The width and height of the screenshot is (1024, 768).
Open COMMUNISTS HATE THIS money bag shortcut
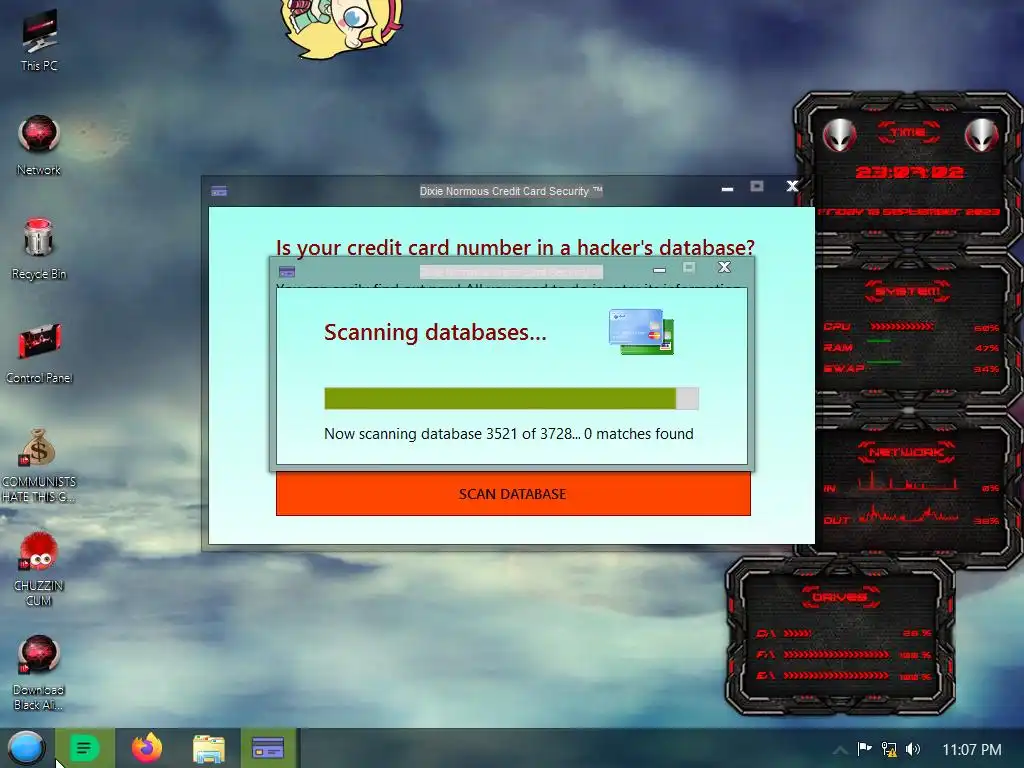coord(39,465)
